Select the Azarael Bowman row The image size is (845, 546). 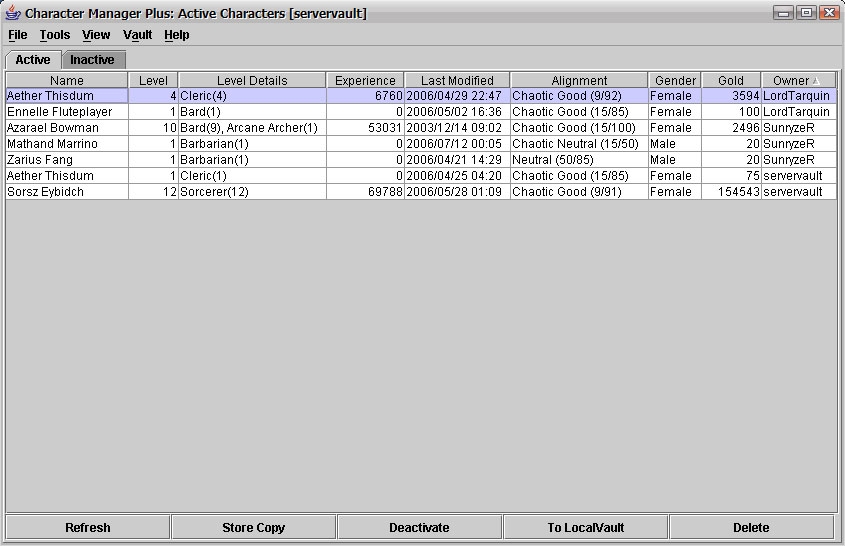click(x=66, y=128)
